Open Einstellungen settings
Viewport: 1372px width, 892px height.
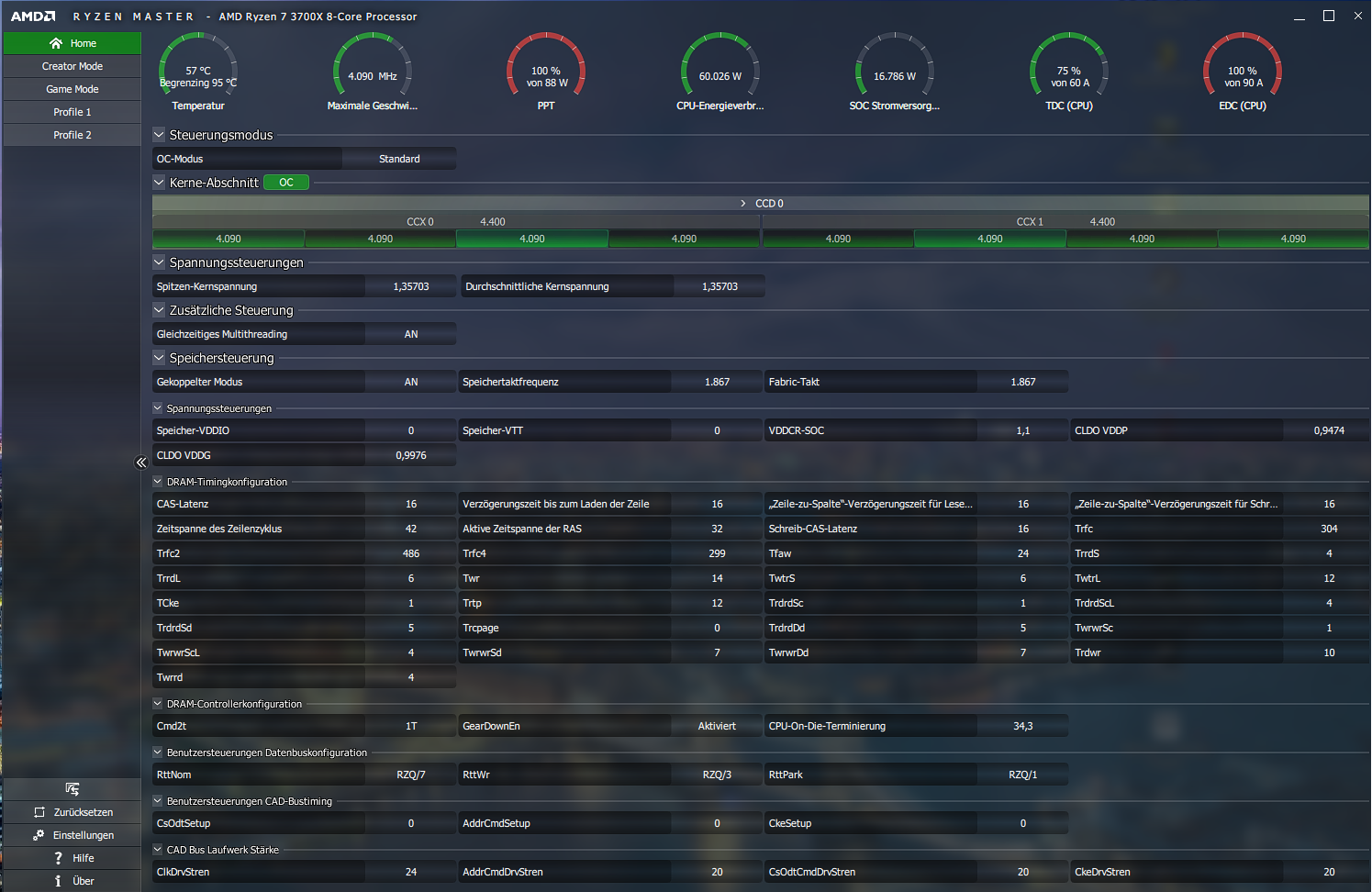(x=72, y=835)
